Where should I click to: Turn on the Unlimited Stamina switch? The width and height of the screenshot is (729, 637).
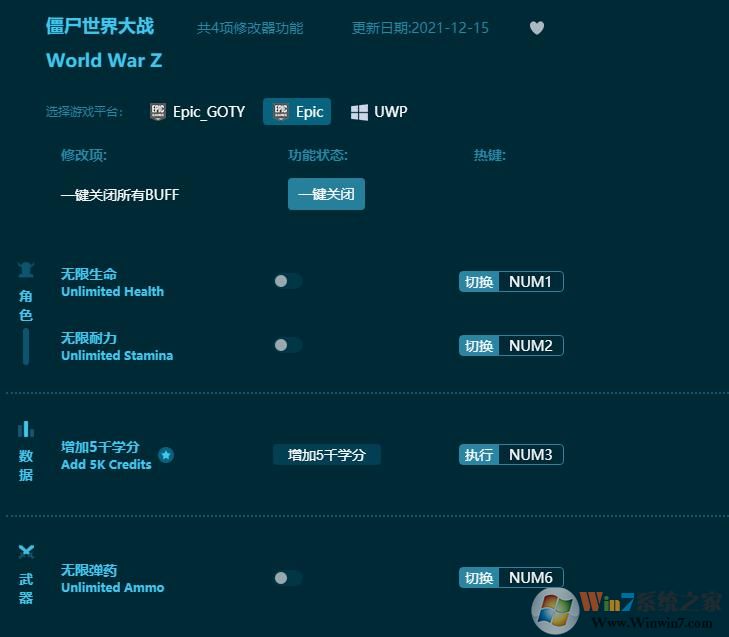(288, 345)
